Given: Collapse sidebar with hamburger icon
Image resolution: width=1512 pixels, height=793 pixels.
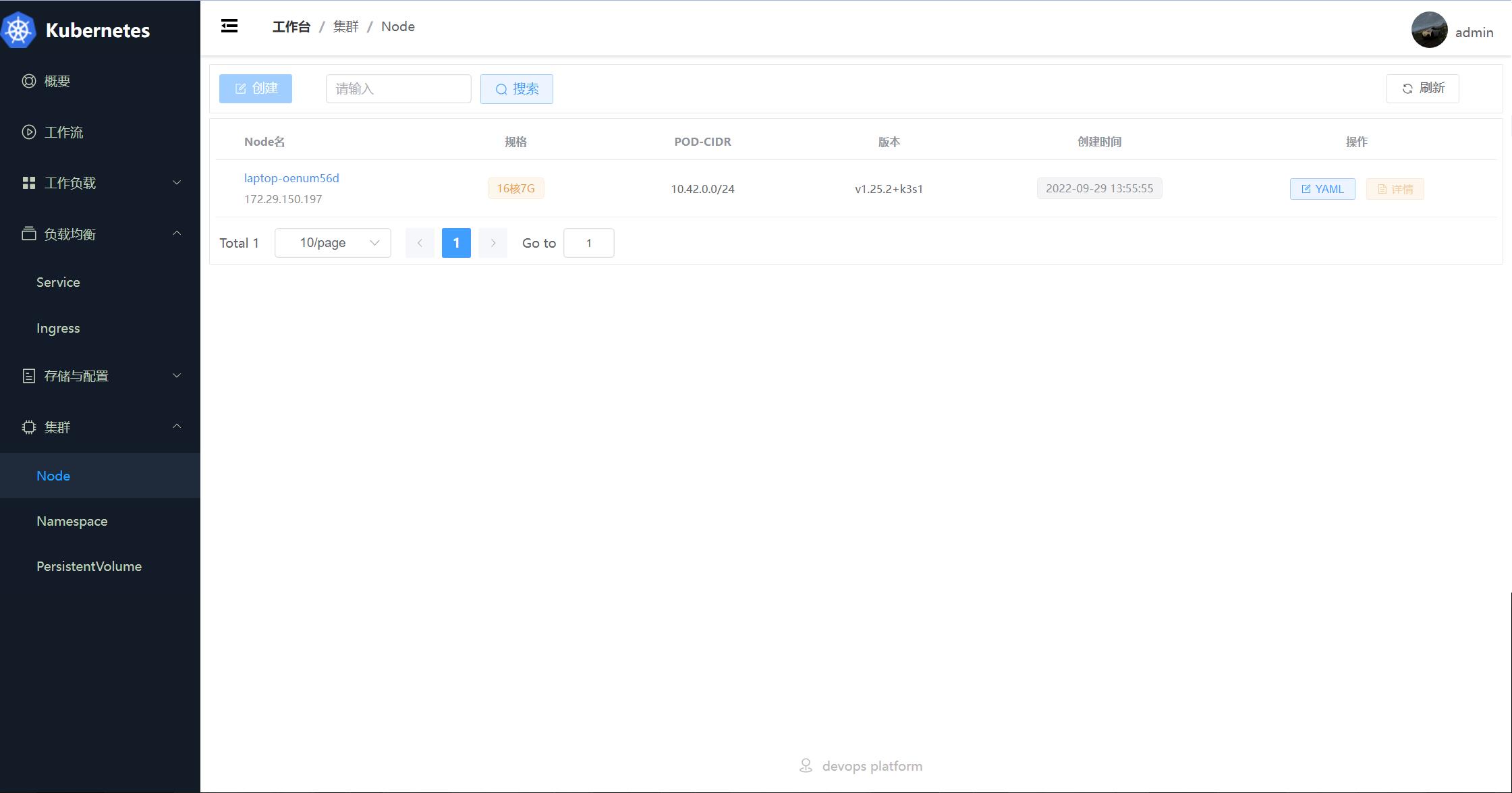Looking at the screenshot, I should [x=229, y=26].
